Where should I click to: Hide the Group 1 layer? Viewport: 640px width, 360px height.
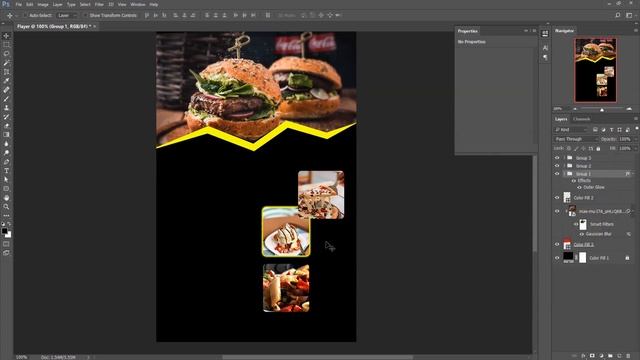click(x=557, y=174)
